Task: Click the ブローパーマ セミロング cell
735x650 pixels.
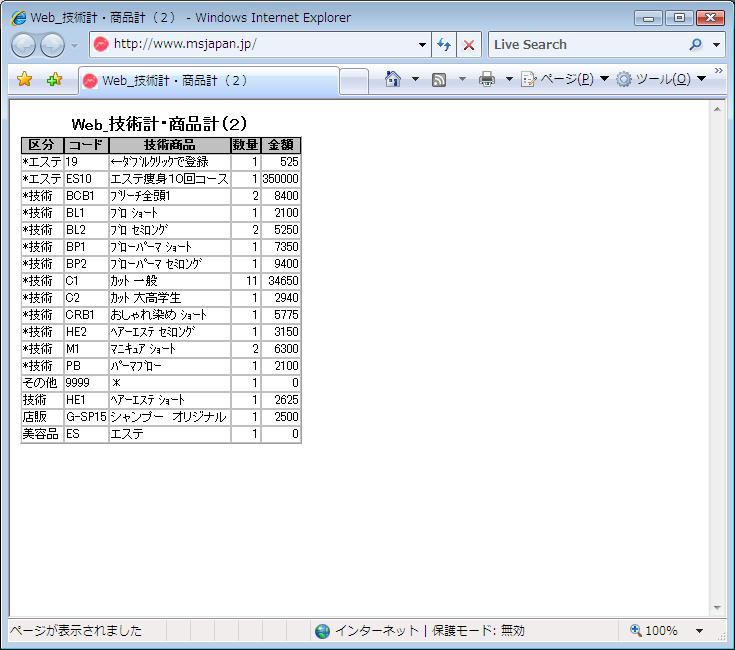Action: click(170, 264)
